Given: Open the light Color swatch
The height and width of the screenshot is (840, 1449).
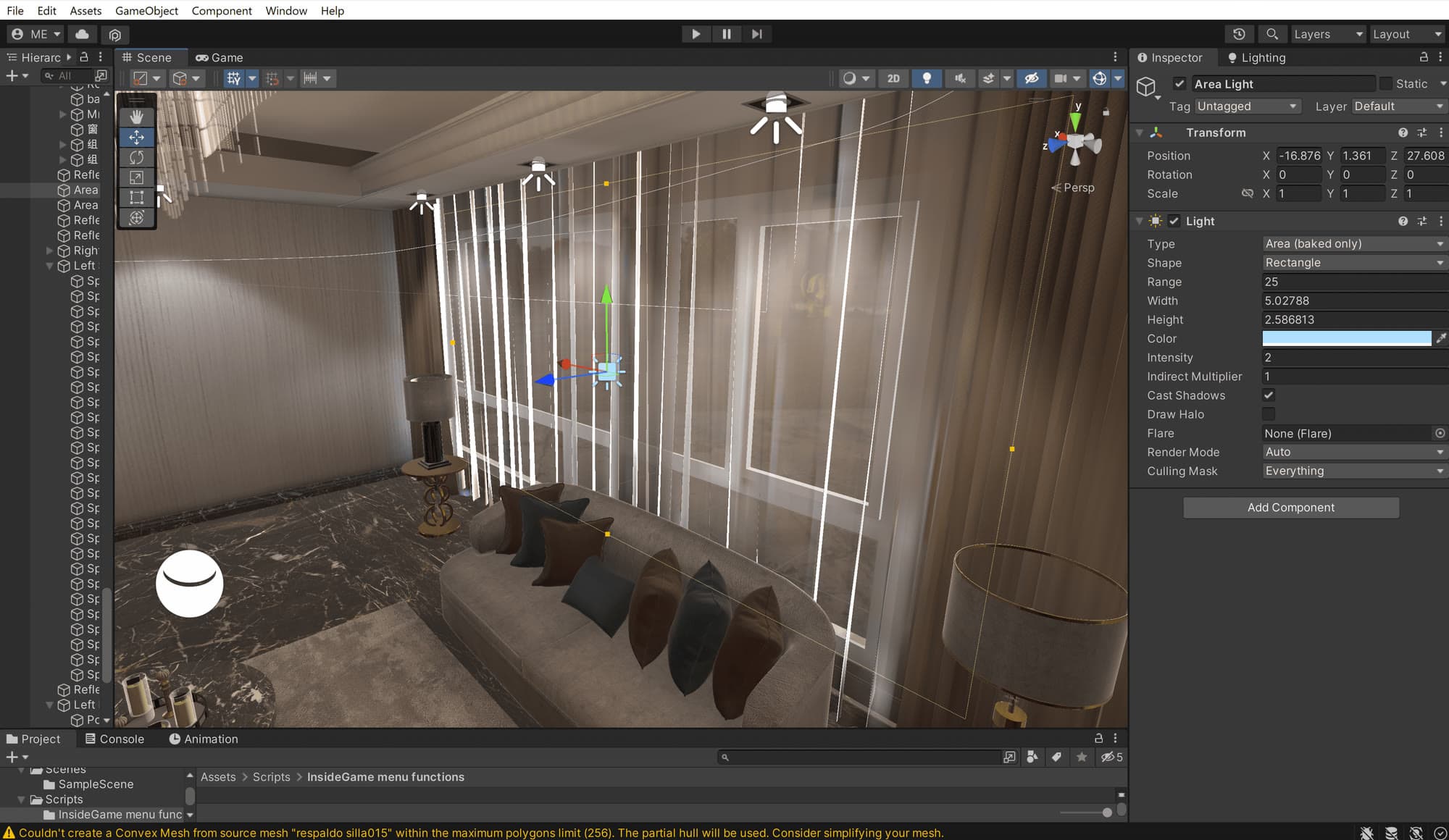Looking at the screenshot, I should (x=1347, y=338).
